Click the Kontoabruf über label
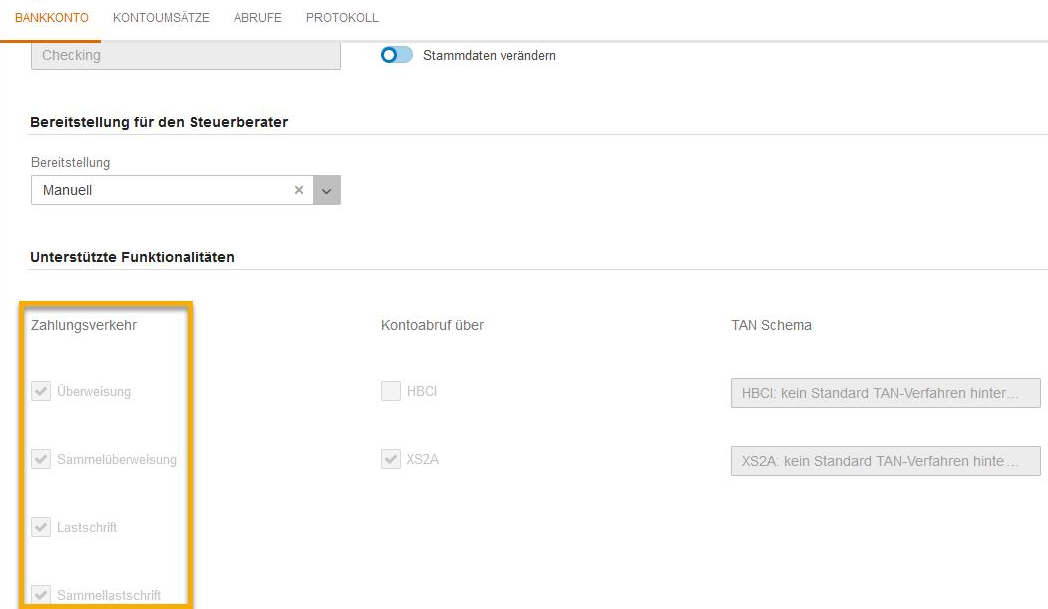The height and width of the screenshot is (609, 1048). pyautogui.click(x=432, y=325)
